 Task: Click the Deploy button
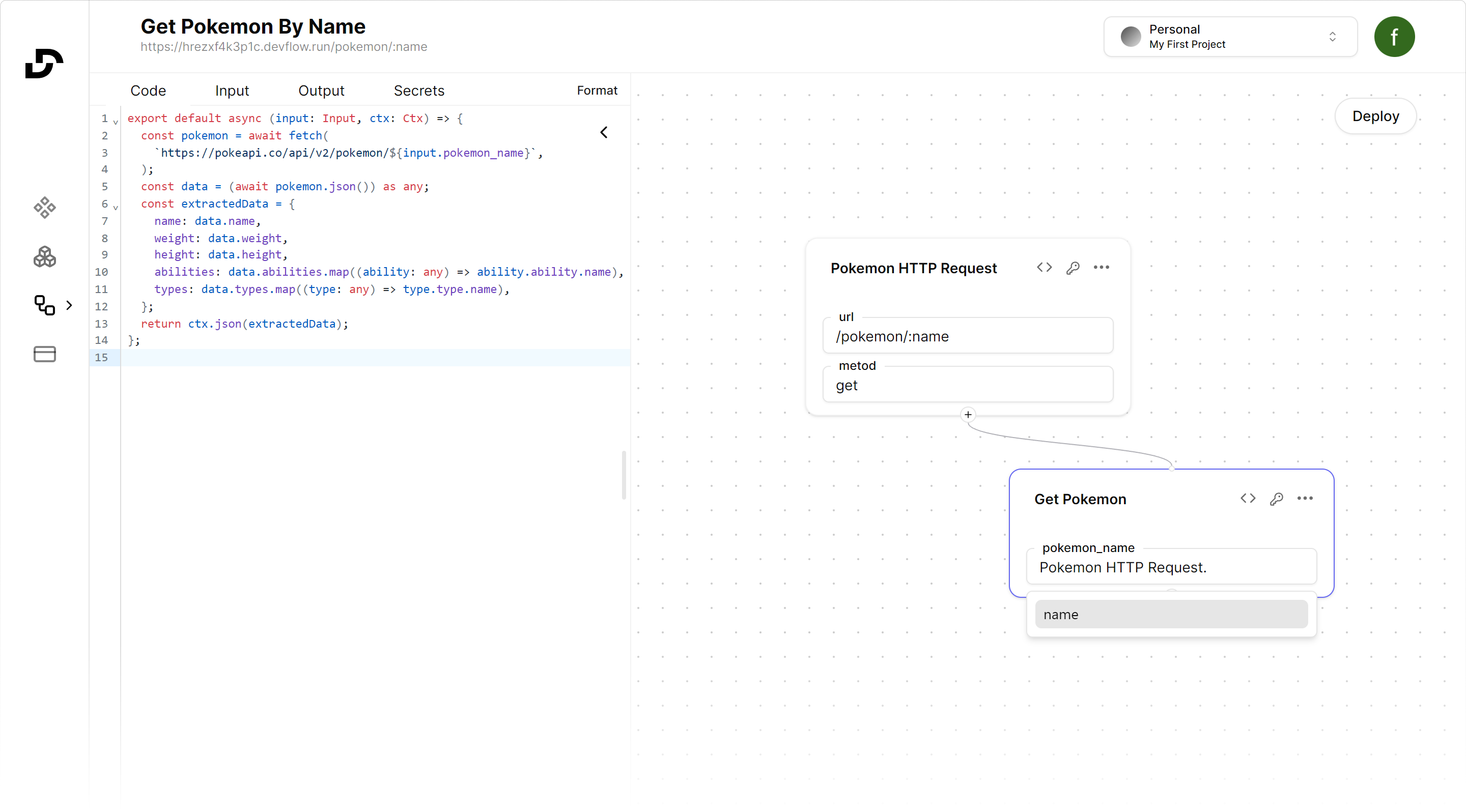click(1375, 116)
